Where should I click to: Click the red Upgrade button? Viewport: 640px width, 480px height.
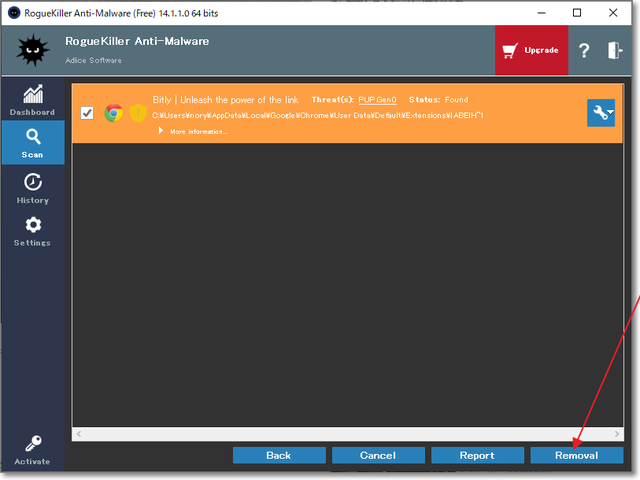pos(531,50)
